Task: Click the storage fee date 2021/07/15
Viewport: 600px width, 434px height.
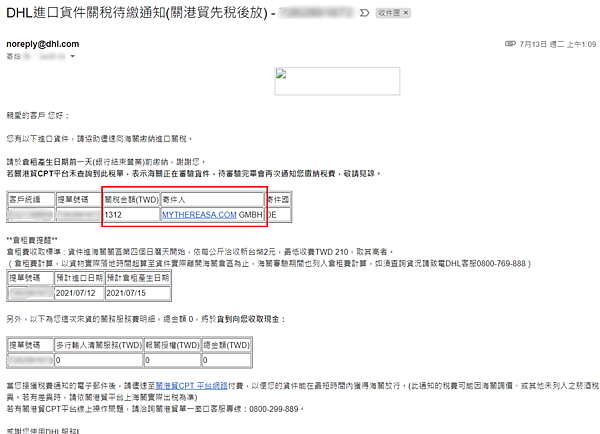Action: point(126,293)
